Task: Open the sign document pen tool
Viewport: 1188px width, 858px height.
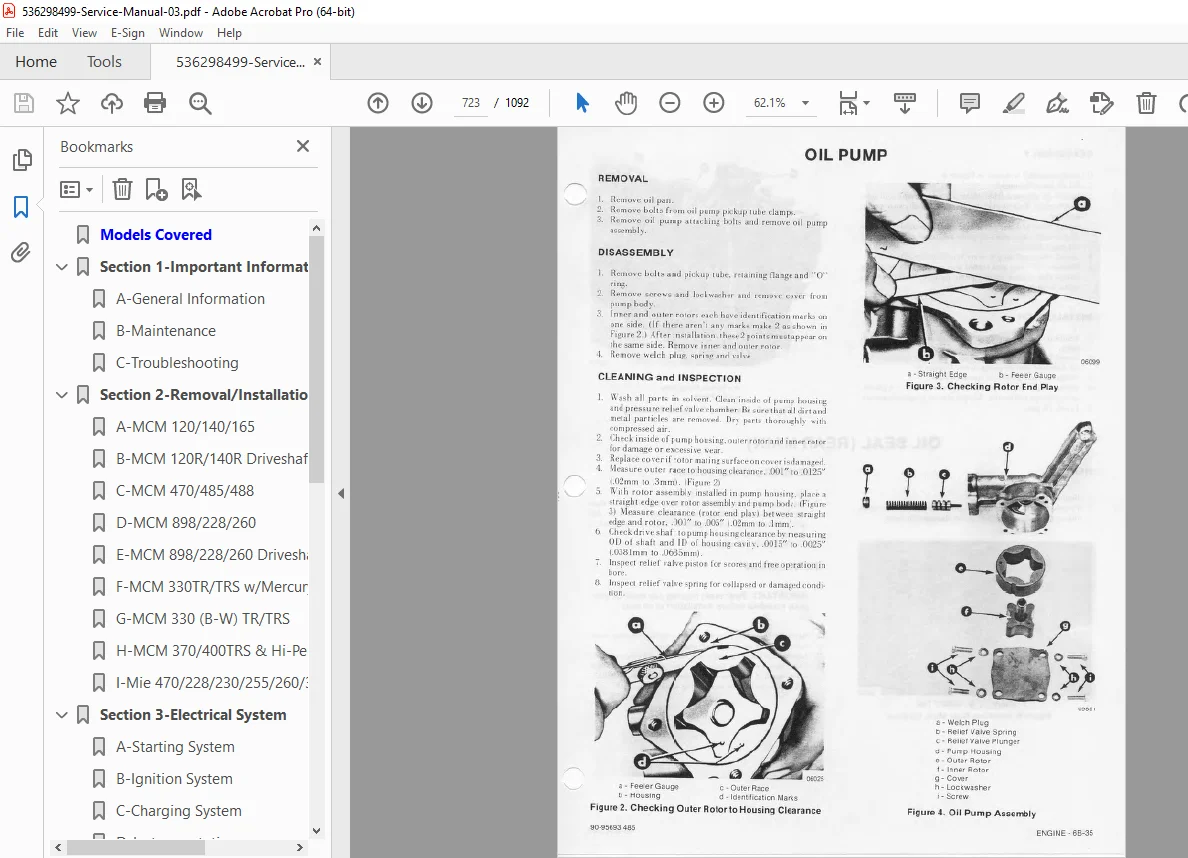Action: tap(1058, 103)
